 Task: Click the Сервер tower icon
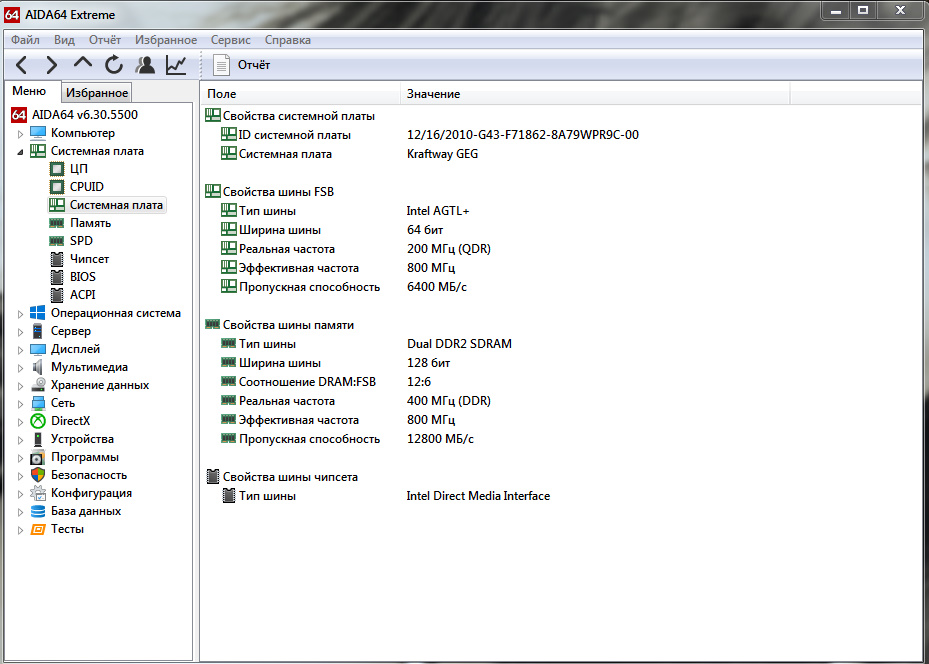point(38,331)
